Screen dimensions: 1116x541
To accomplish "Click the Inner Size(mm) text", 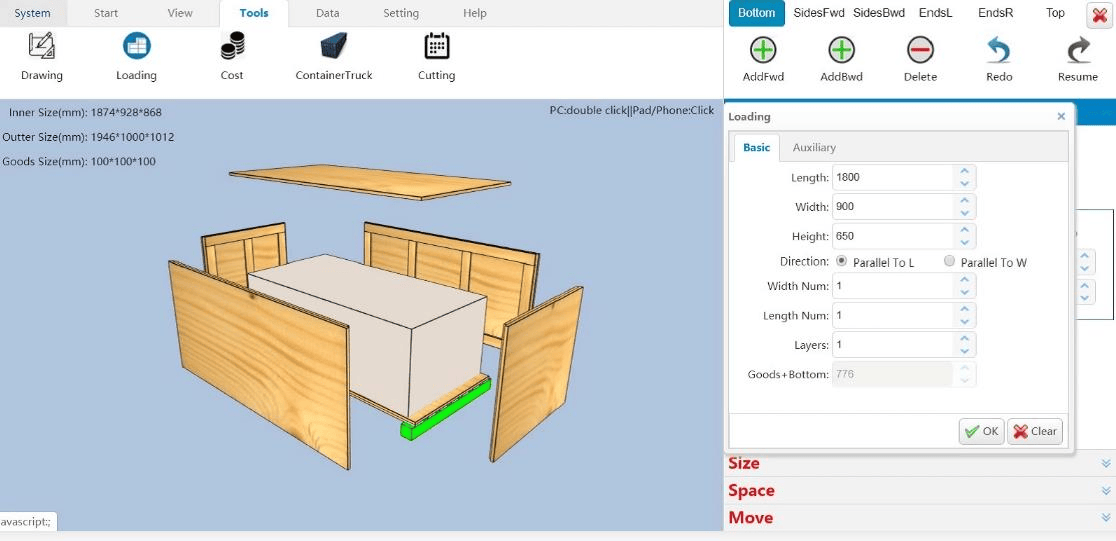I will click(85, 112).
